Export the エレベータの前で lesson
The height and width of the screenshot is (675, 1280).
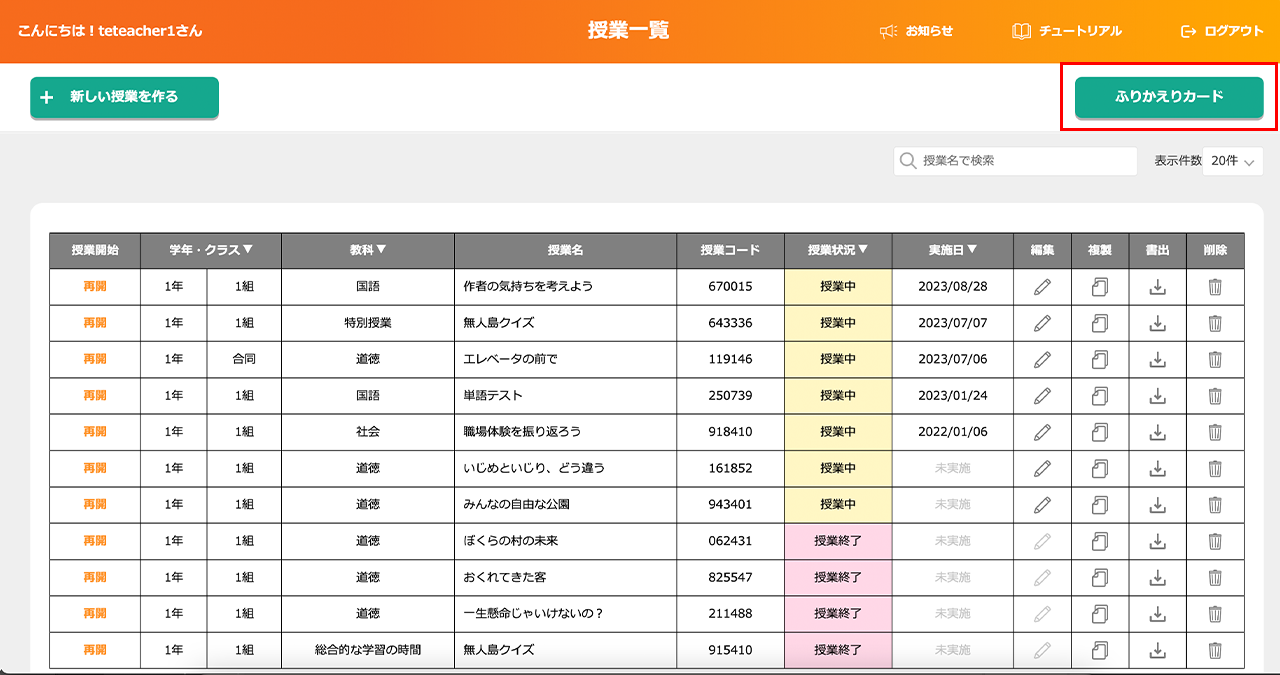point(1157,359)
